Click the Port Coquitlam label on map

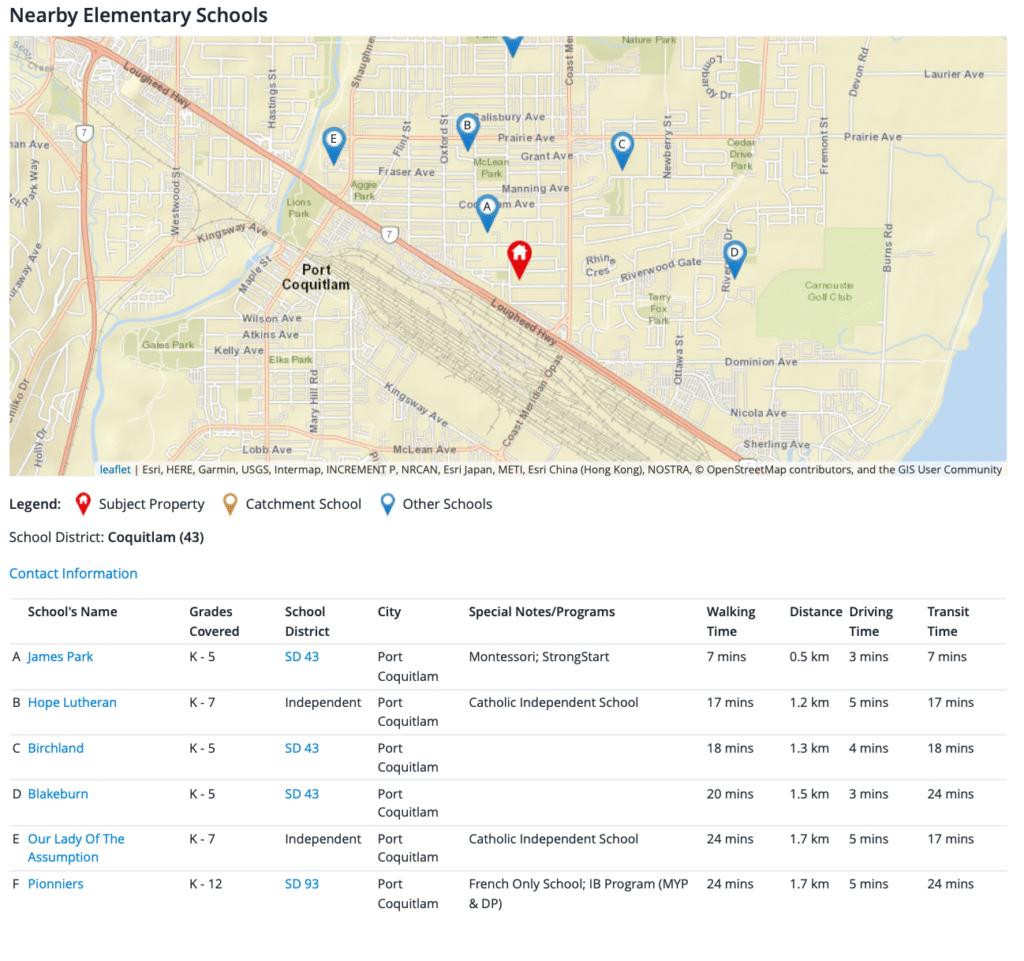tap(317, 277)
